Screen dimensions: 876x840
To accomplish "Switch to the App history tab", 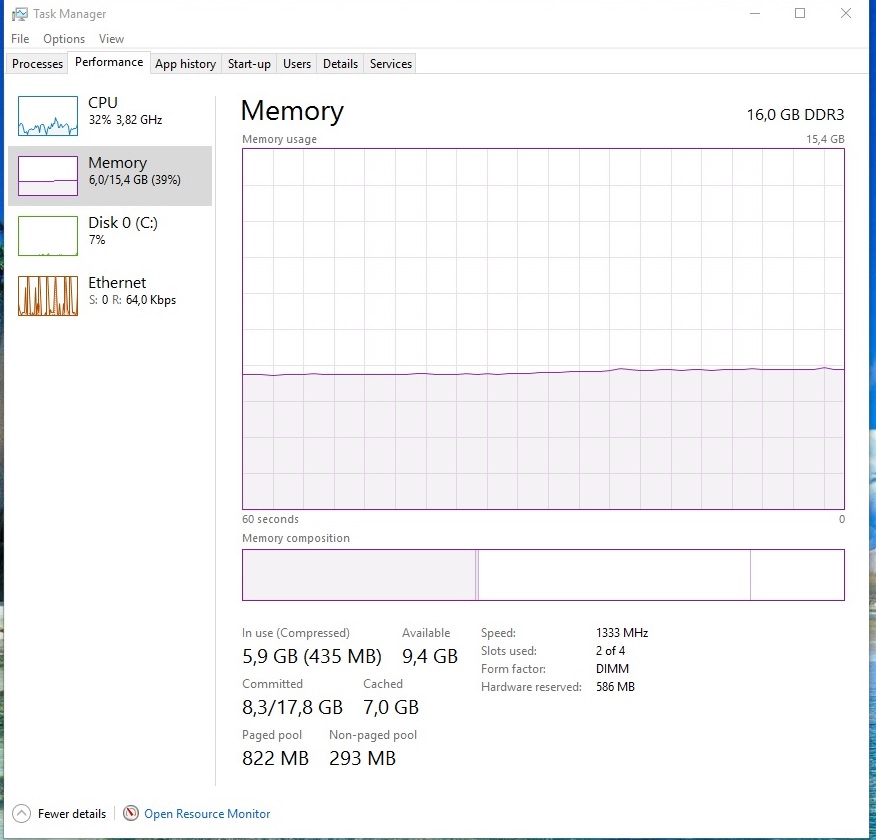I will (185, 64).
